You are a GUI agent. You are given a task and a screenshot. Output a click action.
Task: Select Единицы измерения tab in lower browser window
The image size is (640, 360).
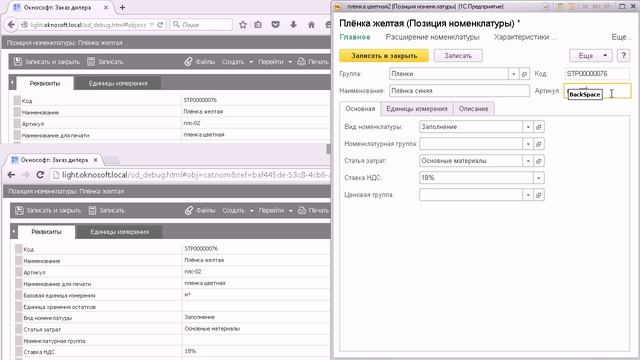(120, 232)
